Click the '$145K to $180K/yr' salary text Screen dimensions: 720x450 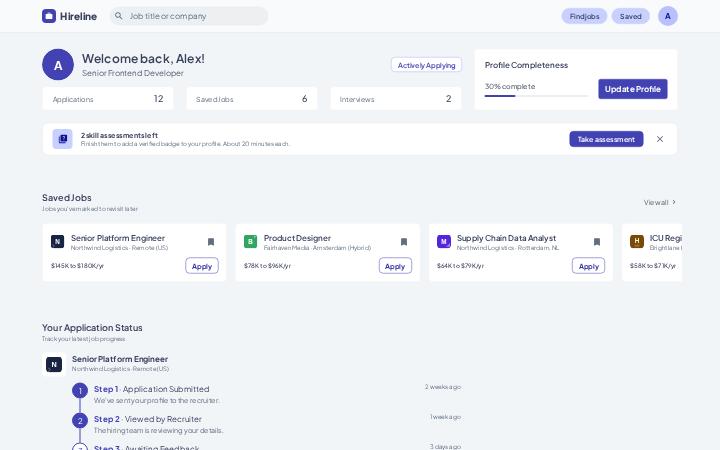tap(77, 266)
